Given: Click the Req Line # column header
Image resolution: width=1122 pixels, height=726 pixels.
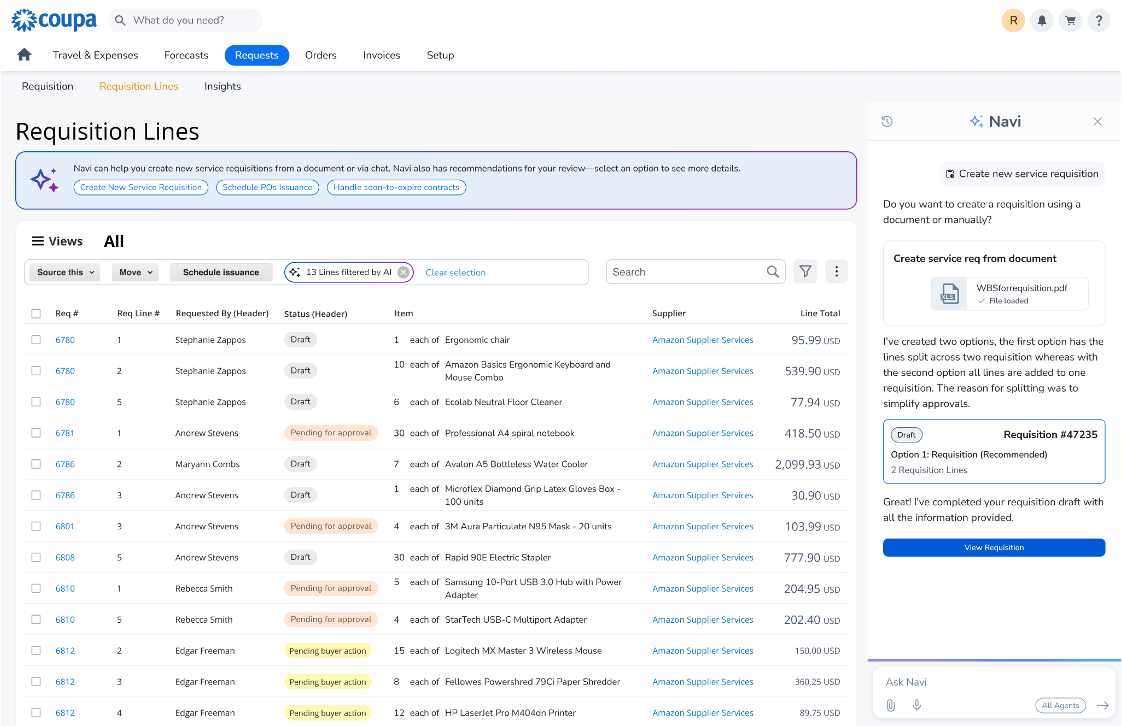Looking at the screenshot, I should click(x=138, y=313).
